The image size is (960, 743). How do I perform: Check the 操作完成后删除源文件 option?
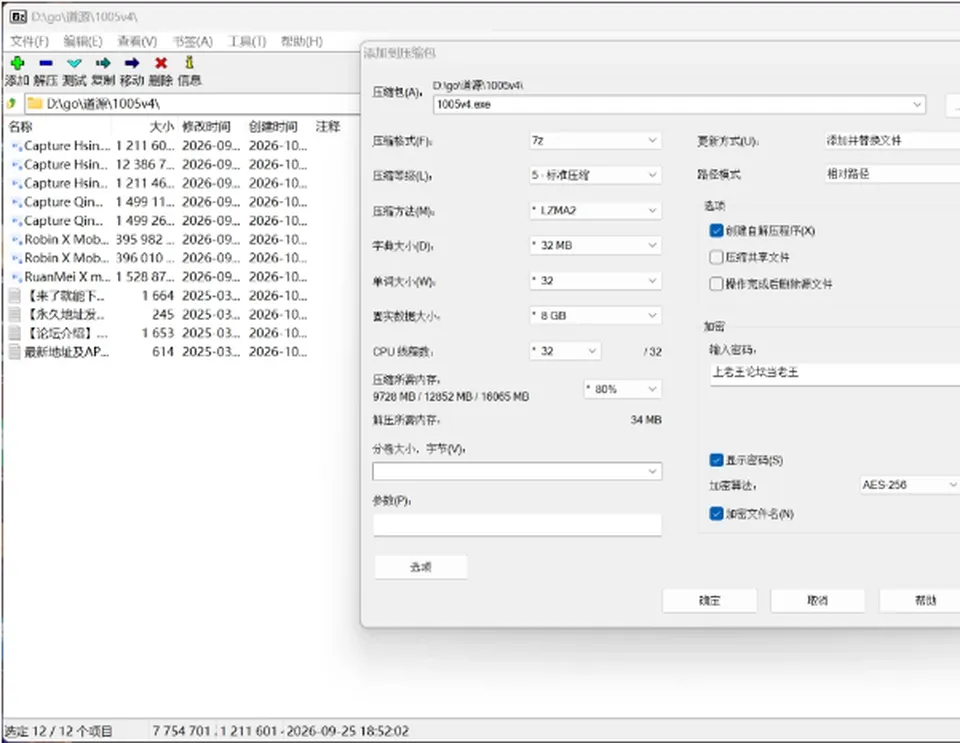716,284
